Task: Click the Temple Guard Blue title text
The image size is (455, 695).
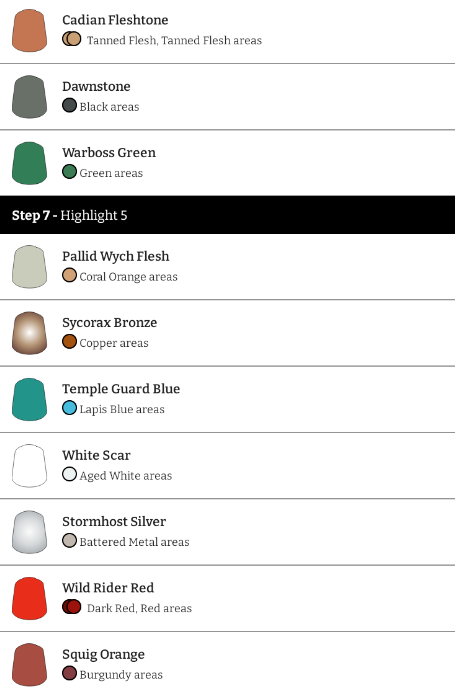Action: (x=121, y=389)
